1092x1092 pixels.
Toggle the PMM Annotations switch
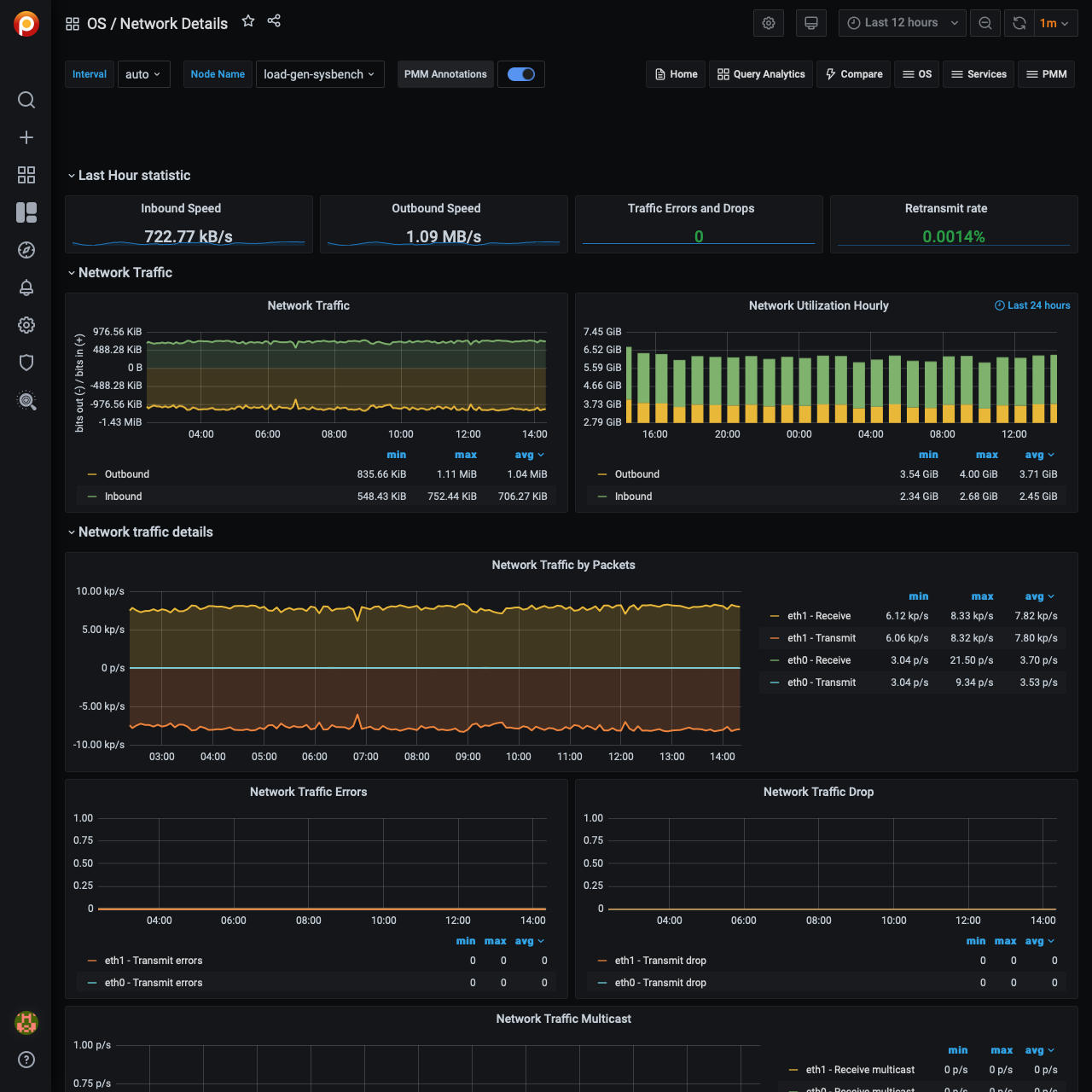(520, 74)
